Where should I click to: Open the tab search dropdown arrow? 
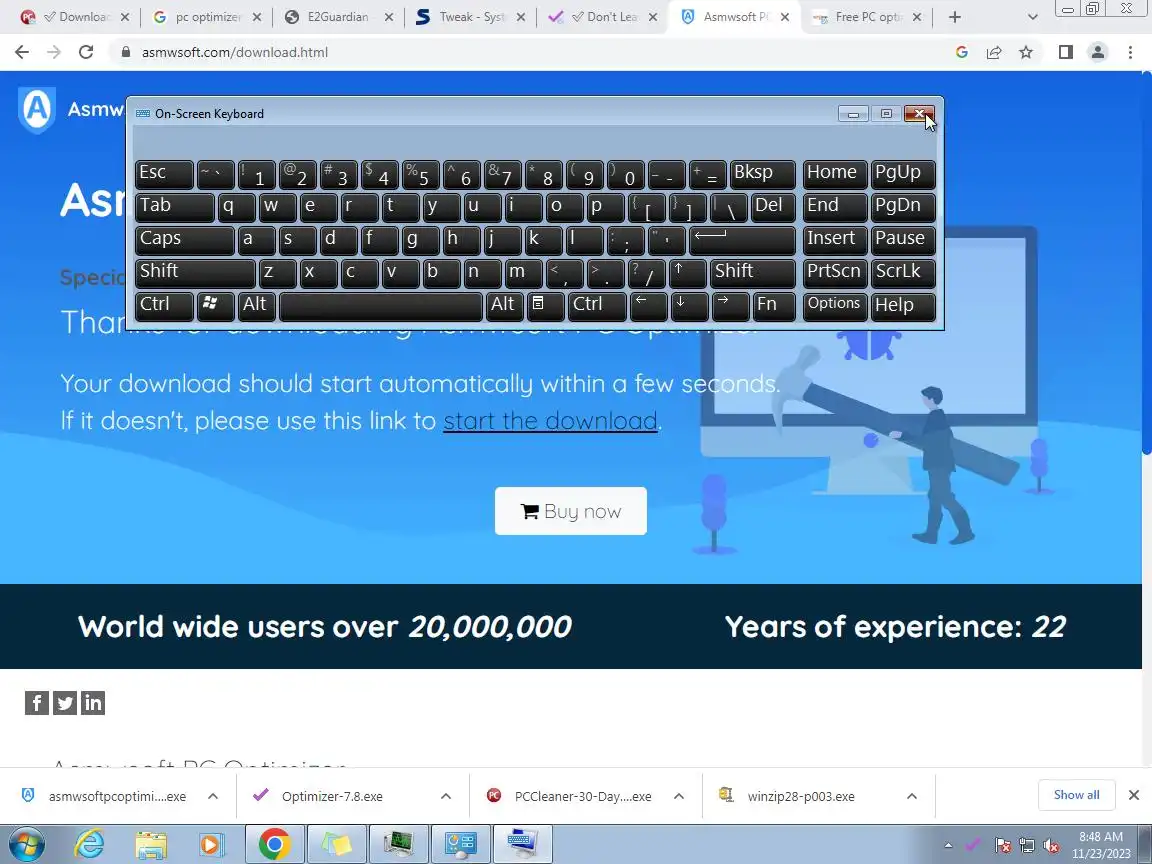[1032, 17]
